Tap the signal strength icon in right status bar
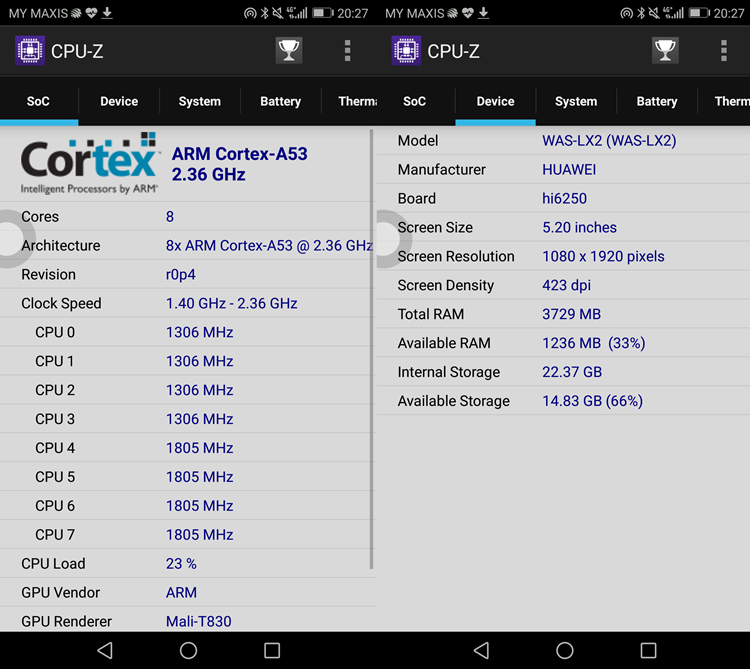This screenshot has height=669, width=750. [x=673, y=13]
